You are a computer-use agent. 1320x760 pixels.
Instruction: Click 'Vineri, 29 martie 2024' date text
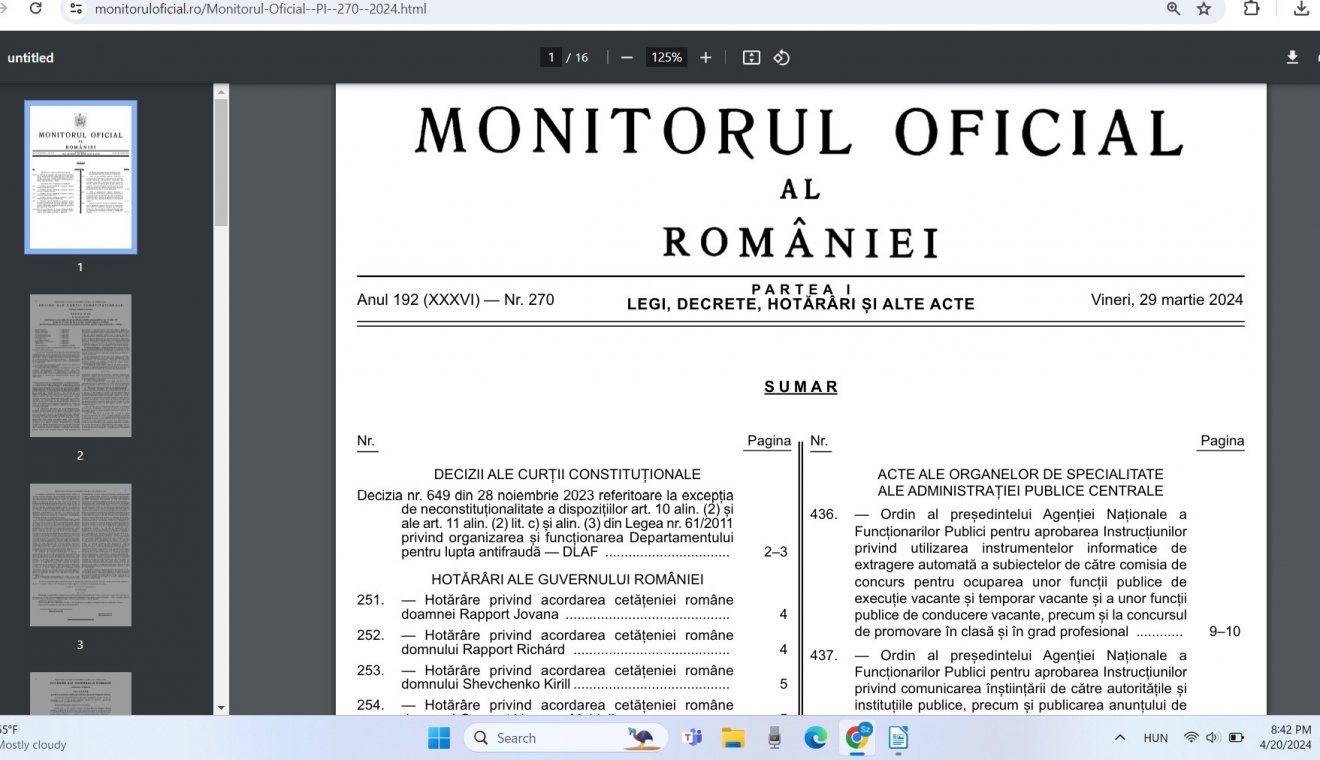point(1167,300)
